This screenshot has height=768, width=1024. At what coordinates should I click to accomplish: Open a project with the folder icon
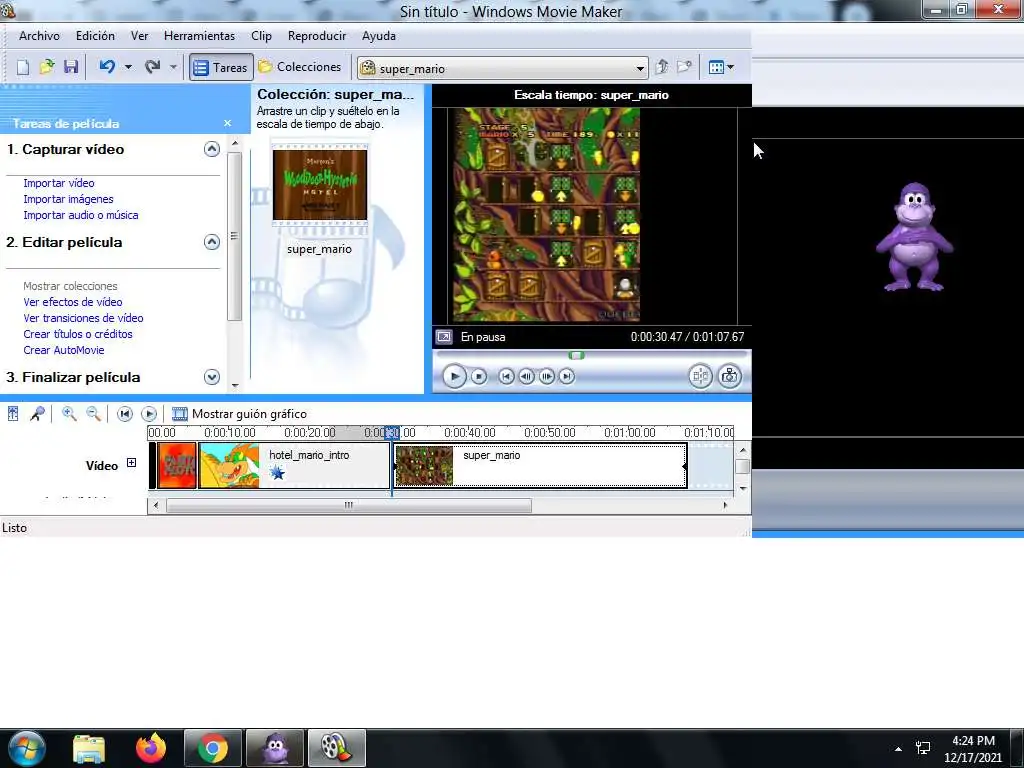(47, 67)
